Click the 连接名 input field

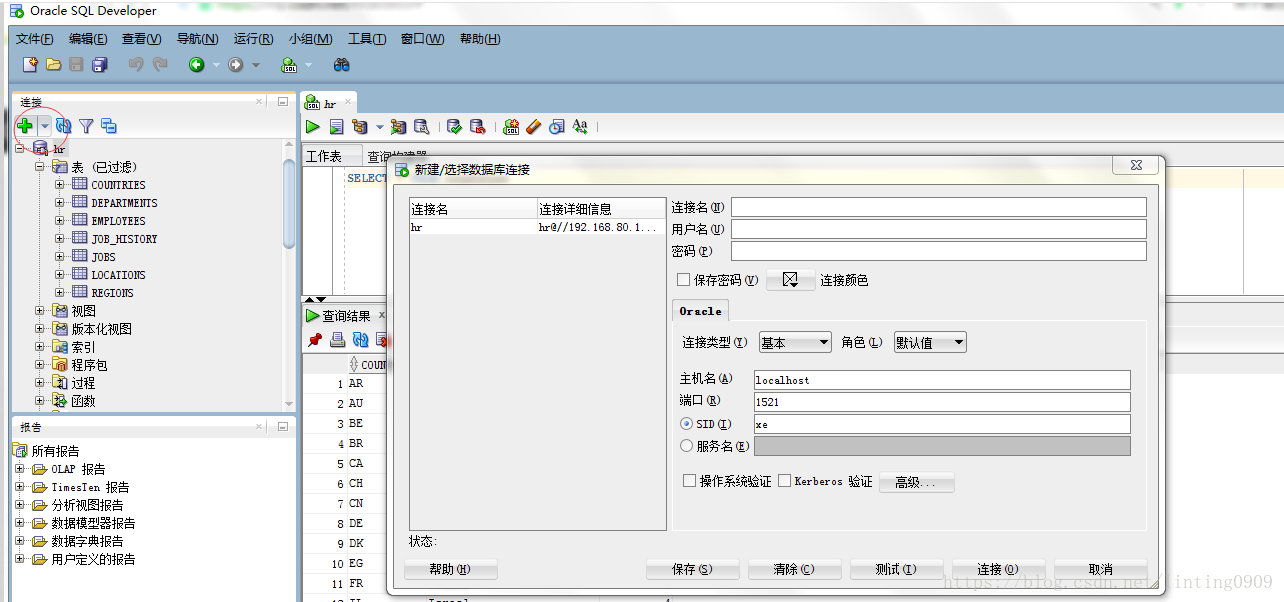point(938,207)
